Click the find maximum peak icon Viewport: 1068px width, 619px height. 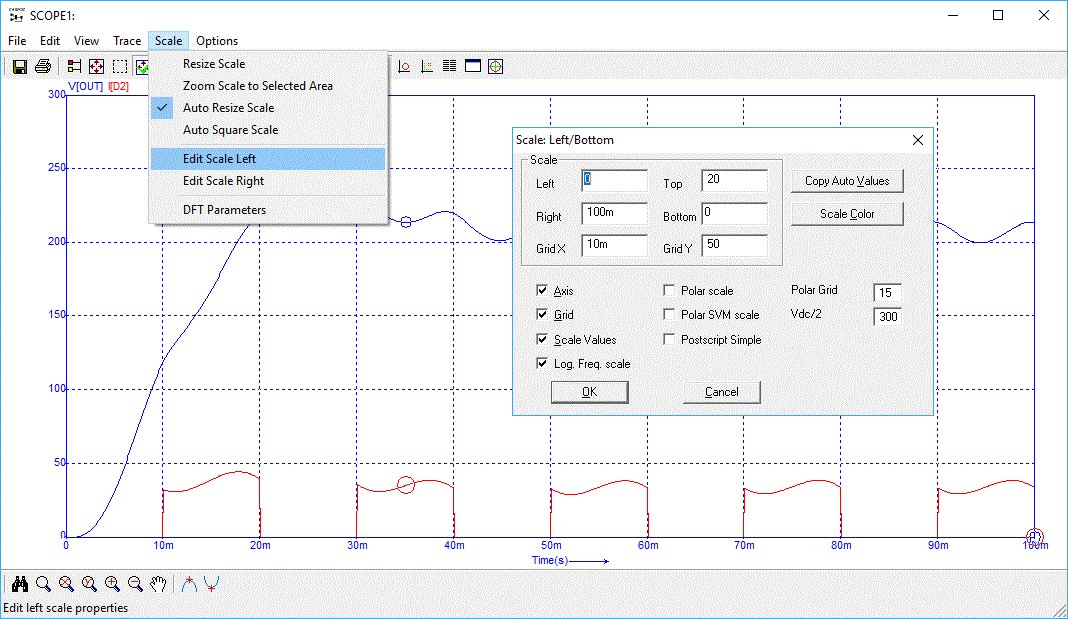pos(189,584)
